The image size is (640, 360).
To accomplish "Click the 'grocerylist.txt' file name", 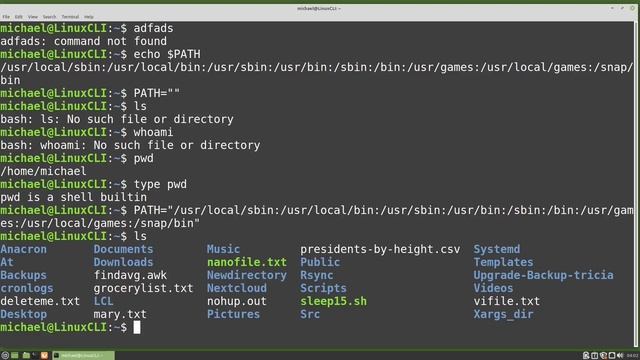I will coord(143,289).
